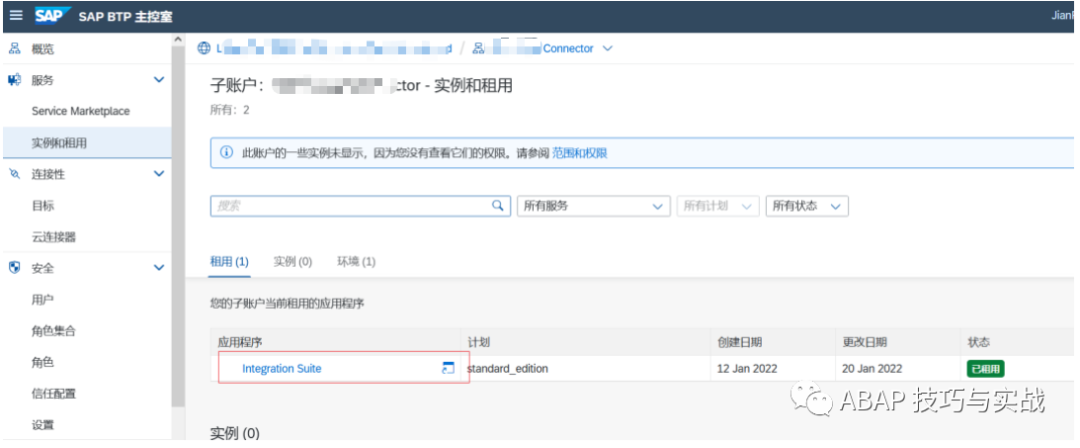Open the 所有计划 dropdown

(x=718, y=206)
